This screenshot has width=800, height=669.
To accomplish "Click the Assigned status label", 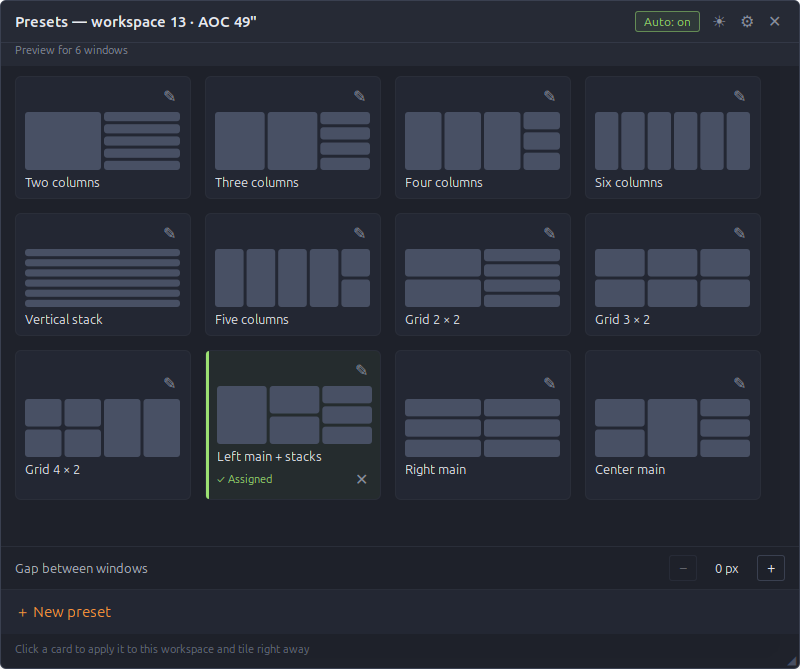I will point(245,479).
